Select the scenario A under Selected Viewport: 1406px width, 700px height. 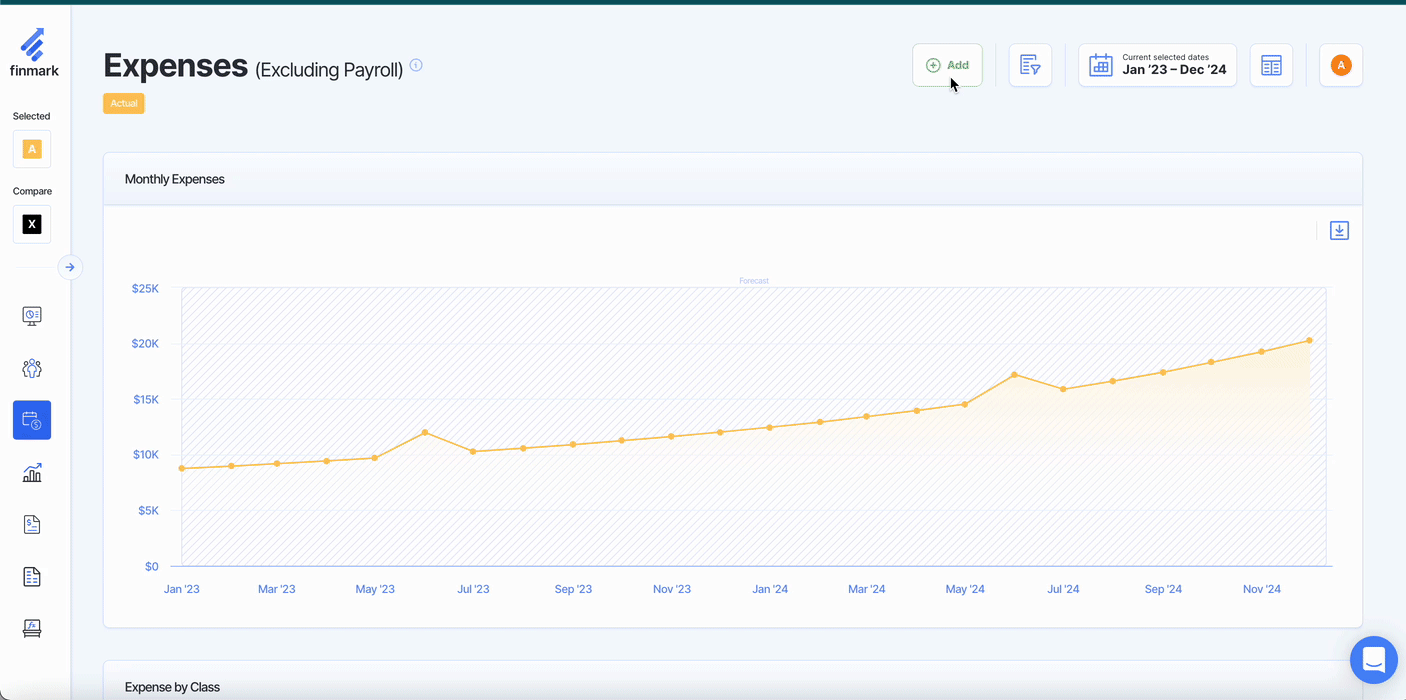click(32, 149)
